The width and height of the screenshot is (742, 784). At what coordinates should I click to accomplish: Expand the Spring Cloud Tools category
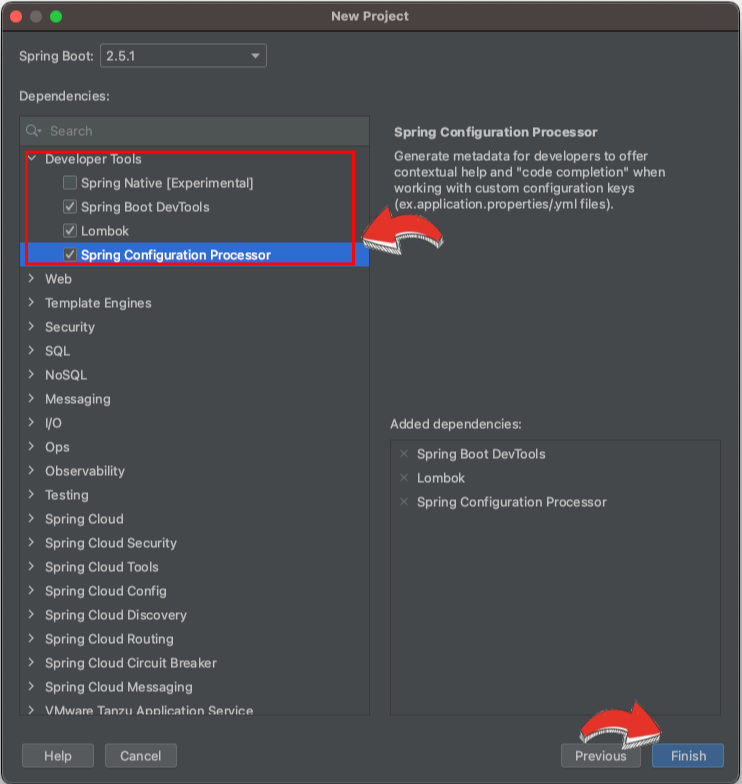32,566
